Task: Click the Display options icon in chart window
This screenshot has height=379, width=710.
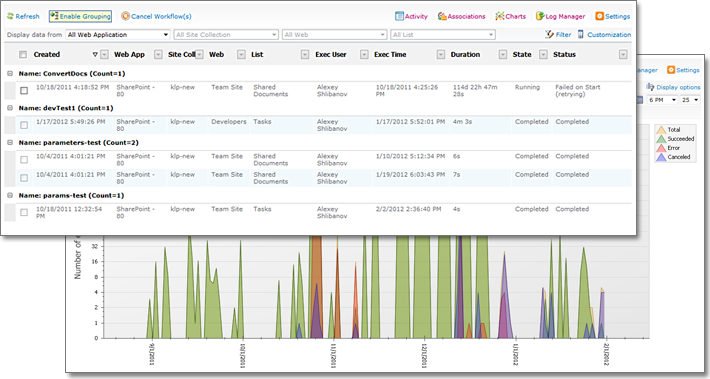Action: coord(650,87)
